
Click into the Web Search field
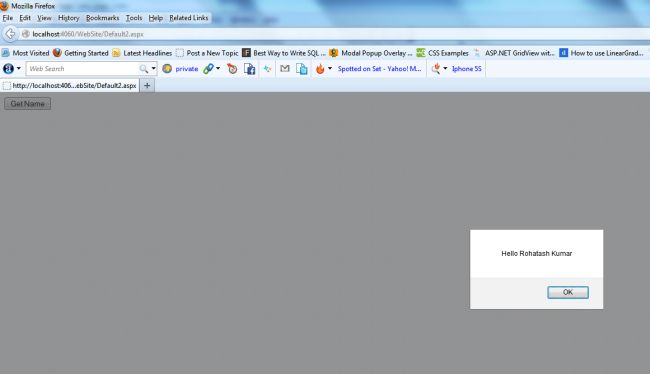click(x=82, y=69)
